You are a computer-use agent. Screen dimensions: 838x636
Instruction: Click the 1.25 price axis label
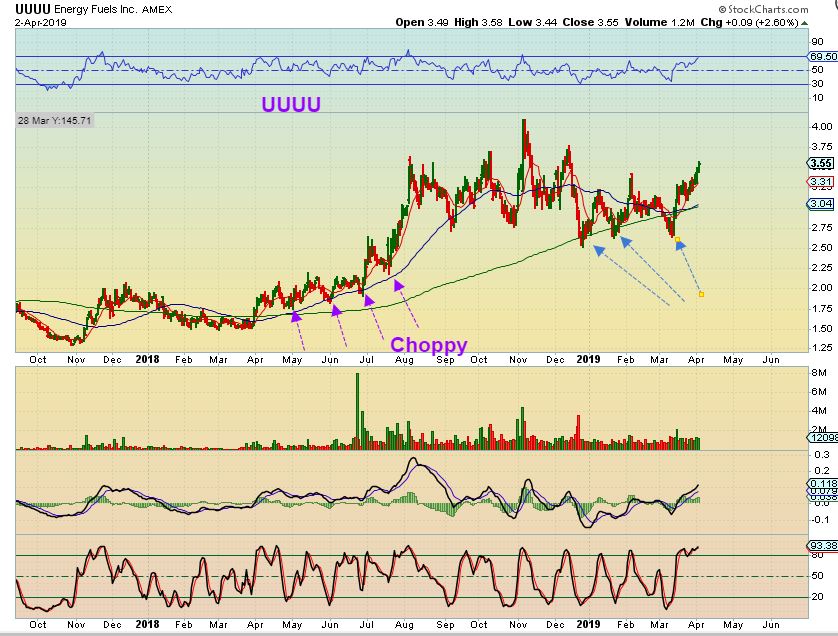coord(821,348)
